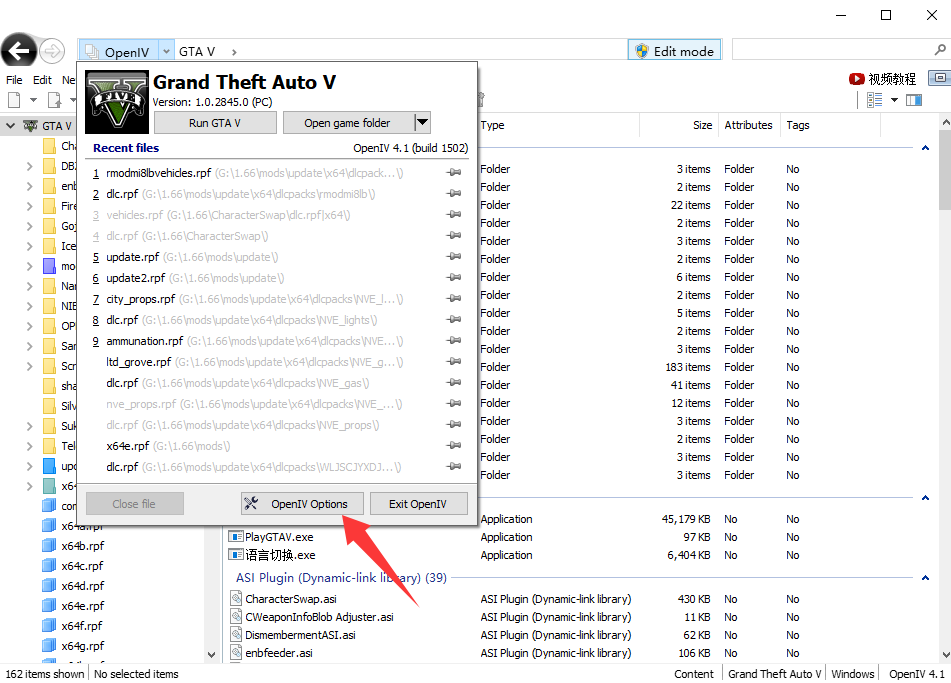Click the pin icon beside dlc.rpf in WLJSCJYXDJ
Screen dimensions: 951x683
click(x=454, y=466)
